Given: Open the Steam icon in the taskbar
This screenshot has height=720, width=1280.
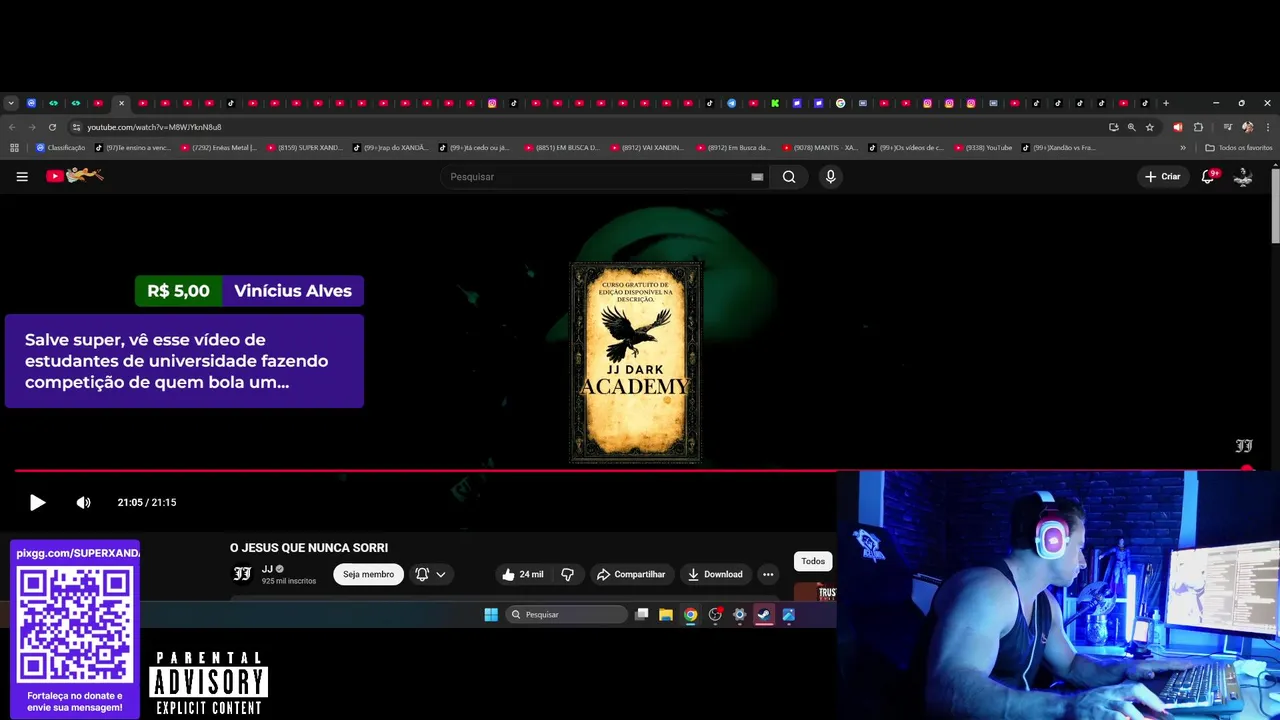Looking at the screenshot, I should [764, 615].
